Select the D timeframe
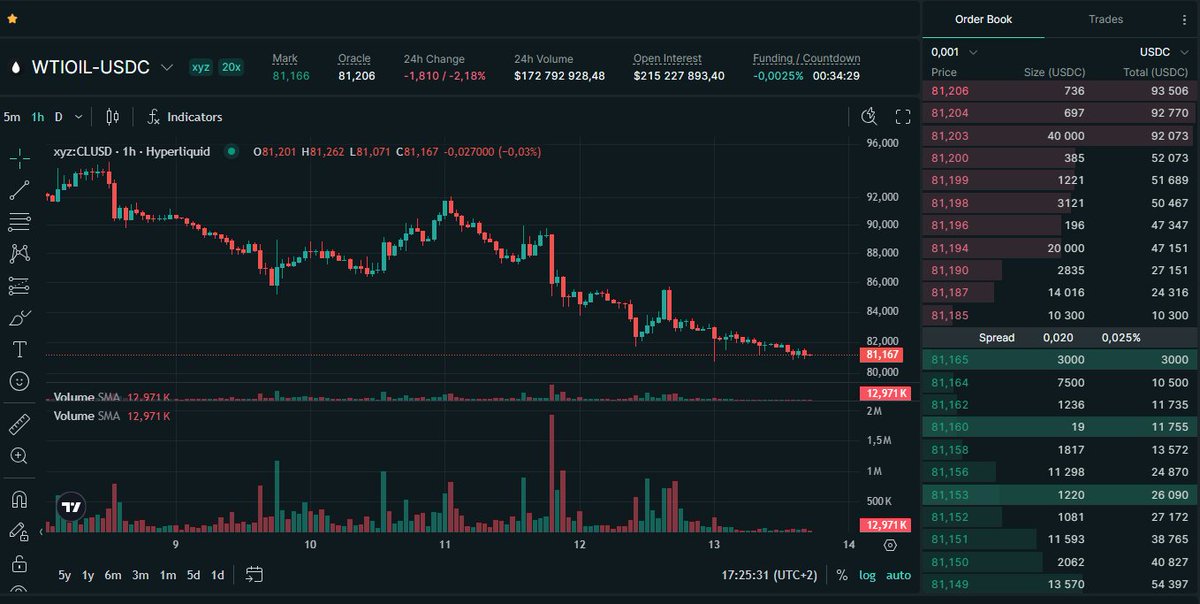Image resolution: width=1200 pixels, height=604 pixels. coord(58,117)
